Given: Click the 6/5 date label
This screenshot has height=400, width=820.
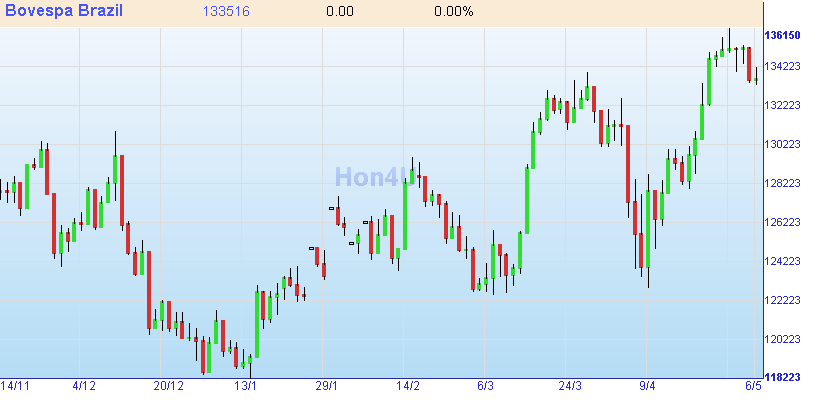Looking at the screenshot, I should coord(754,386).
